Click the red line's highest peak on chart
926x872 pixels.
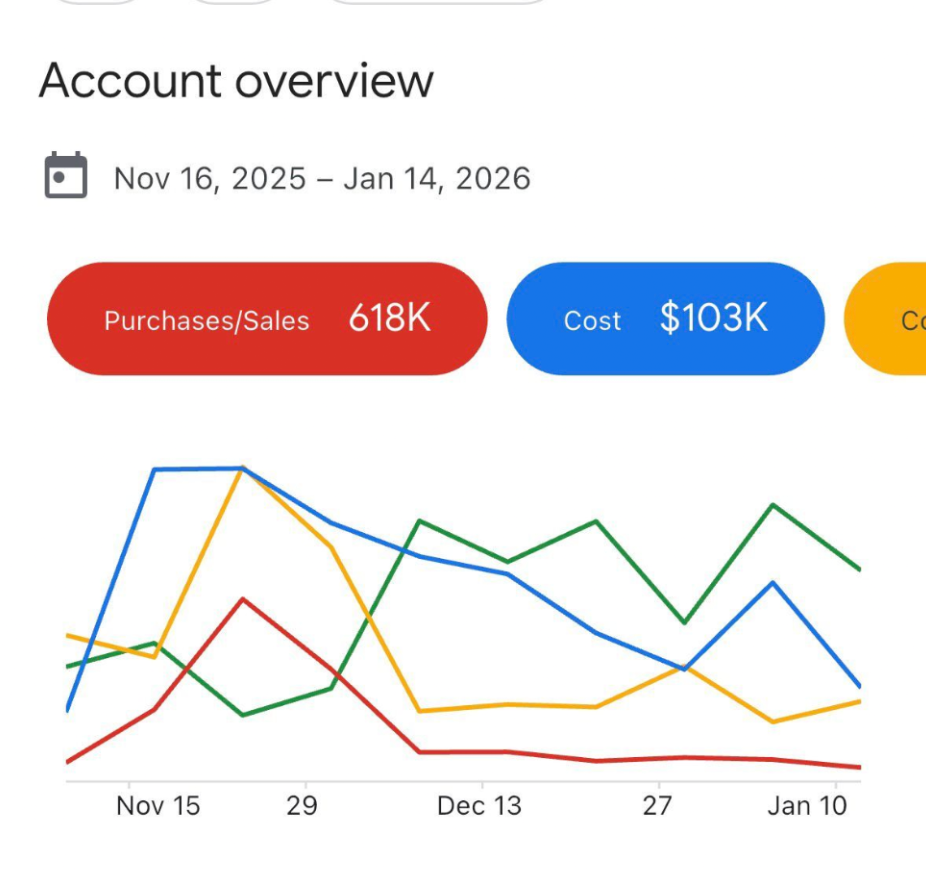(x=243, y=599)
